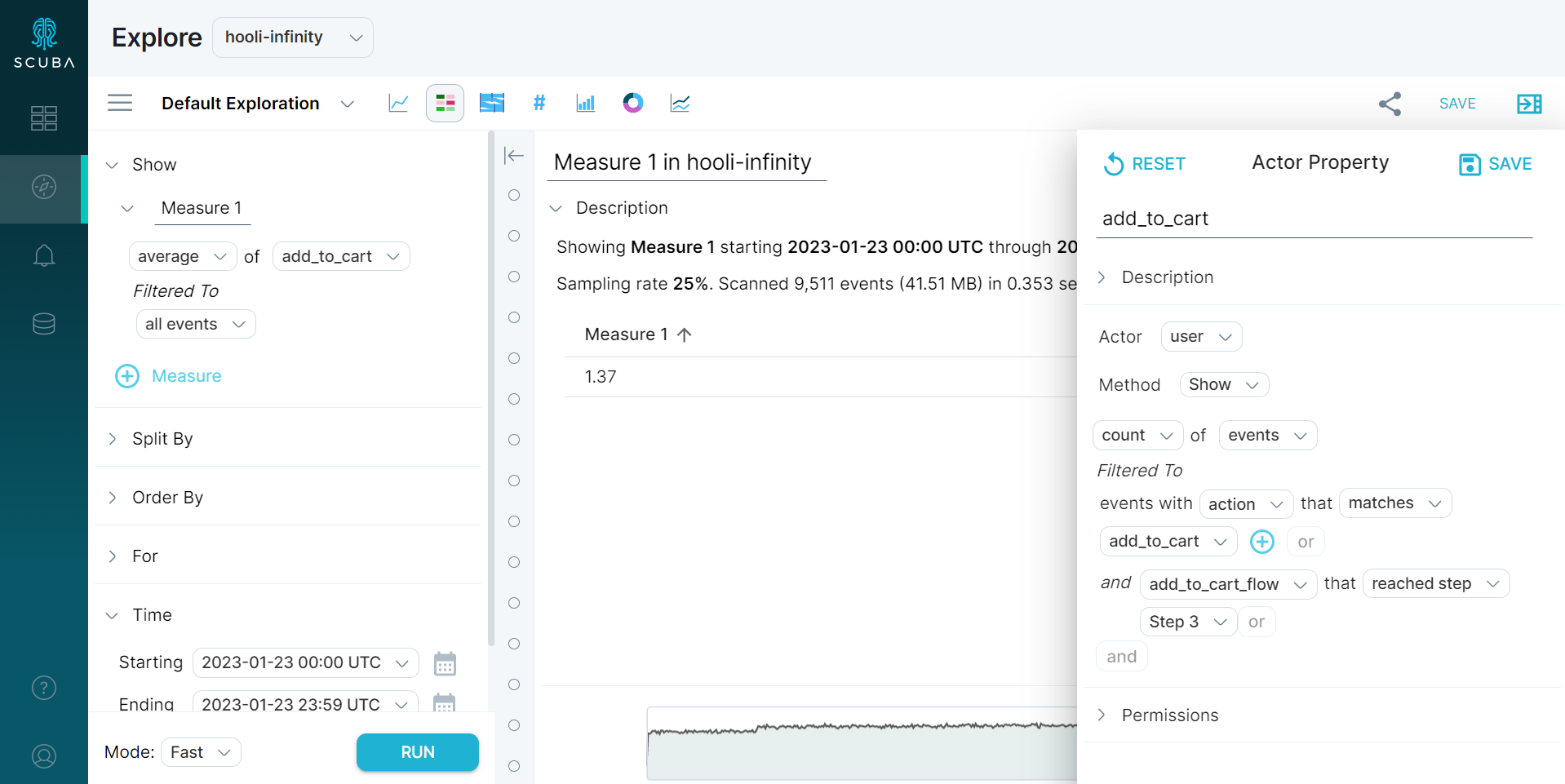Click the share icon
Screen dimensions: 1565x784
[1390, 104]
